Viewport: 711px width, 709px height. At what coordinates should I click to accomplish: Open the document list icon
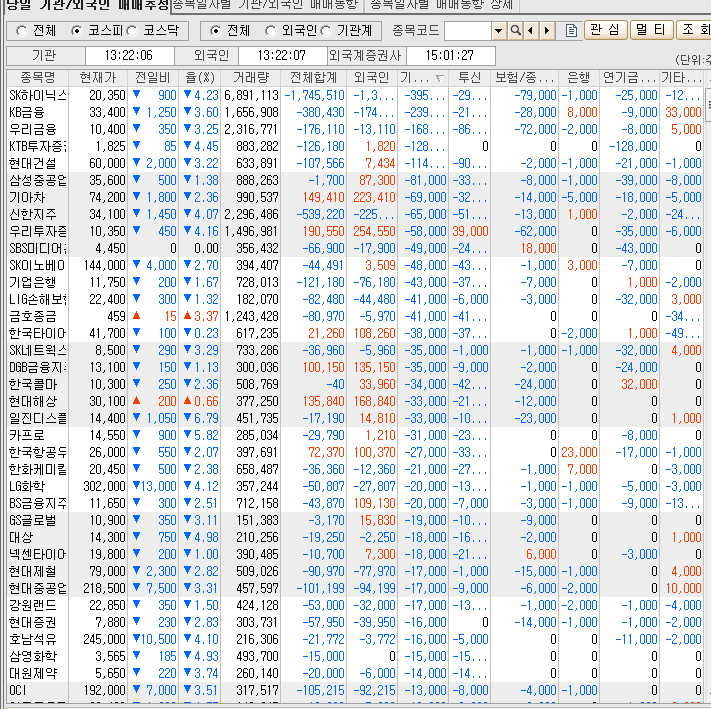pyautogui.click(x=571, y=31)
